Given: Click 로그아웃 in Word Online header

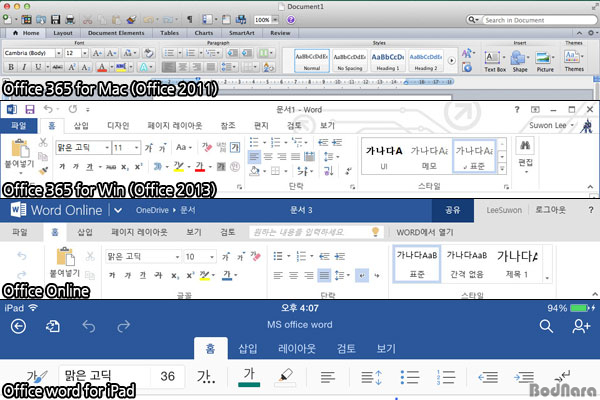Looking at the screenshot, I should click(x=550, y=210).
